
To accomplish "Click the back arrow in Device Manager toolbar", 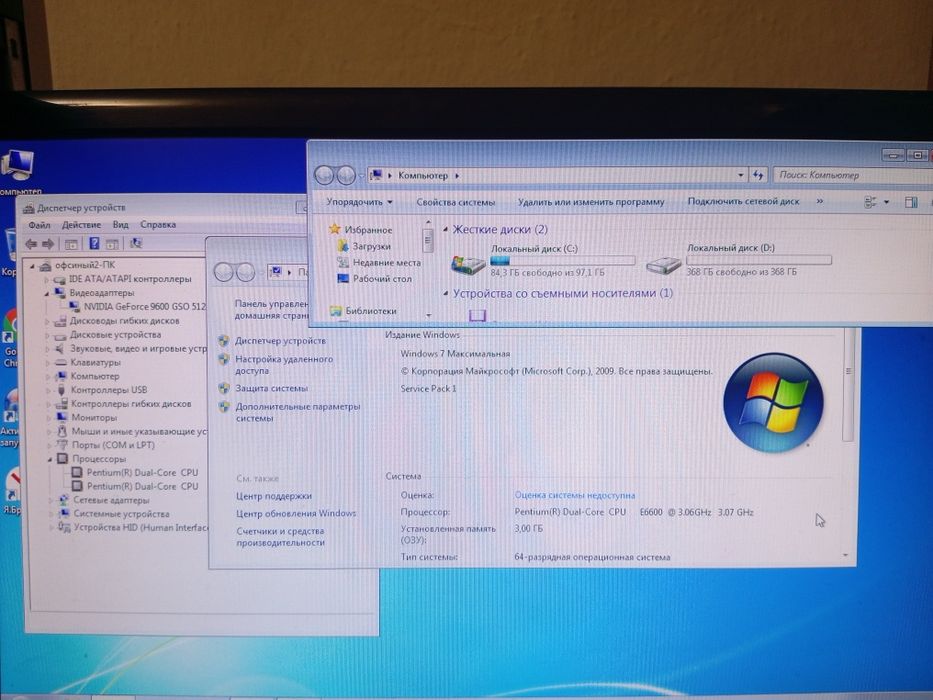I will coord(32,244).
